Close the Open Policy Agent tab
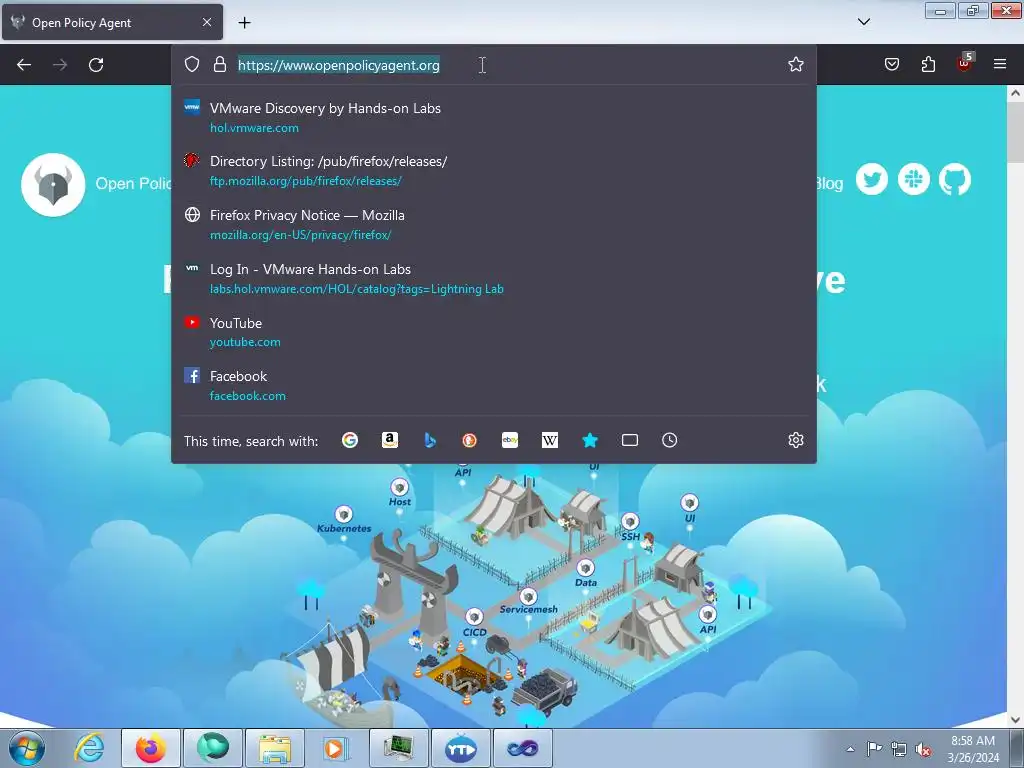Viewport: 1024px width, 768px height. pos(206,22)
